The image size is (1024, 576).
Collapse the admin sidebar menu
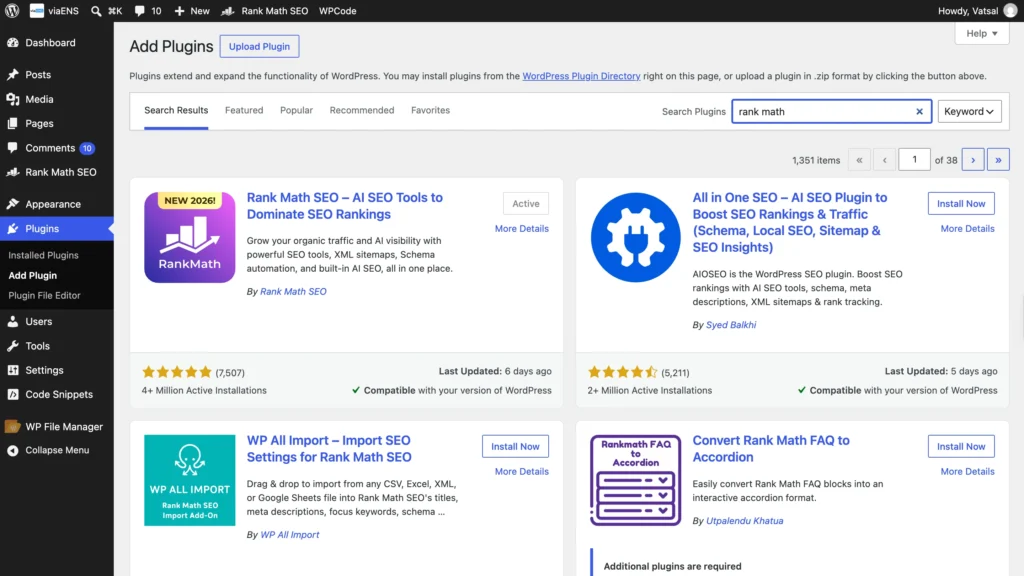coord(57,450)
